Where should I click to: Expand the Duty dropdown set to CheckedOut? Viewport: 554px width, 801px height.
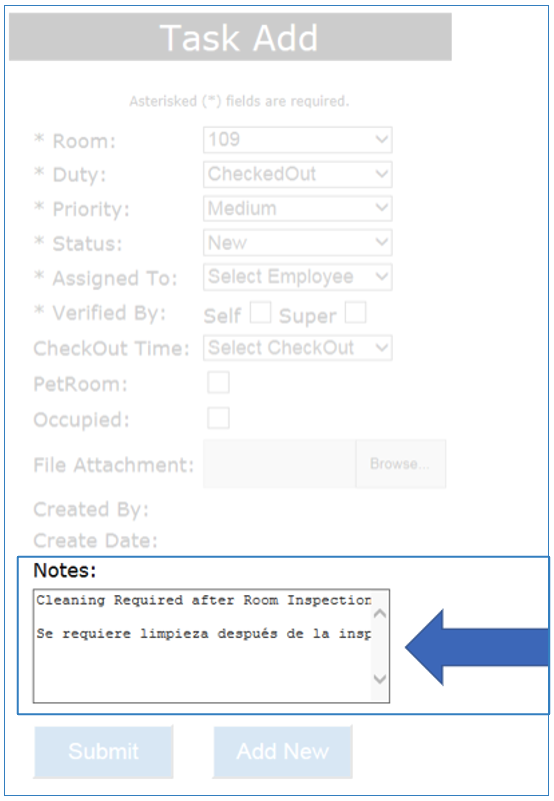(297, 174)
